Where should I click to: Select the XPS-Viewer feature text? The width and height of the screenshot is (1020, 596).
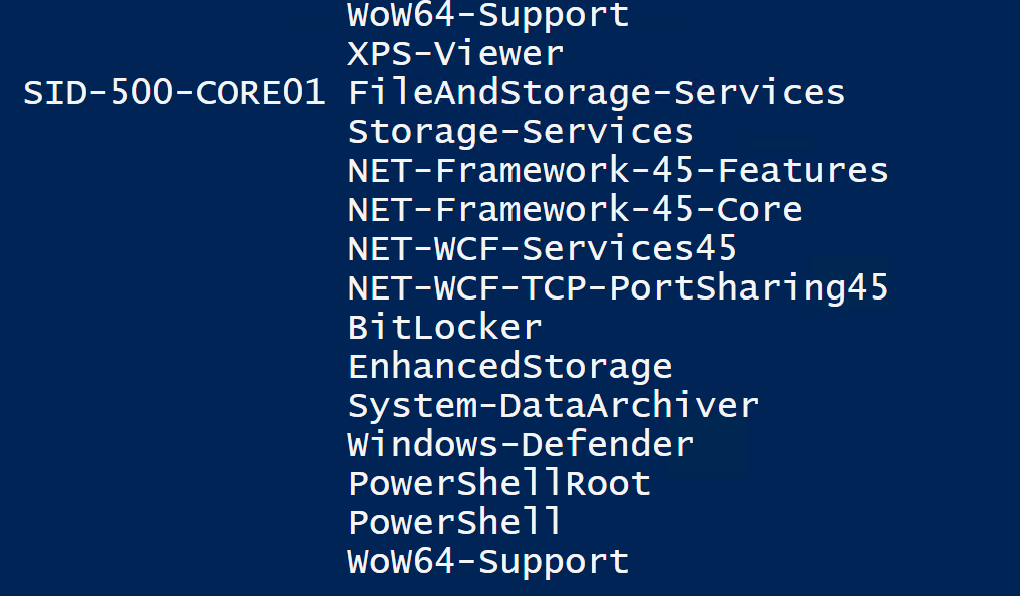[x=456, y=53]
